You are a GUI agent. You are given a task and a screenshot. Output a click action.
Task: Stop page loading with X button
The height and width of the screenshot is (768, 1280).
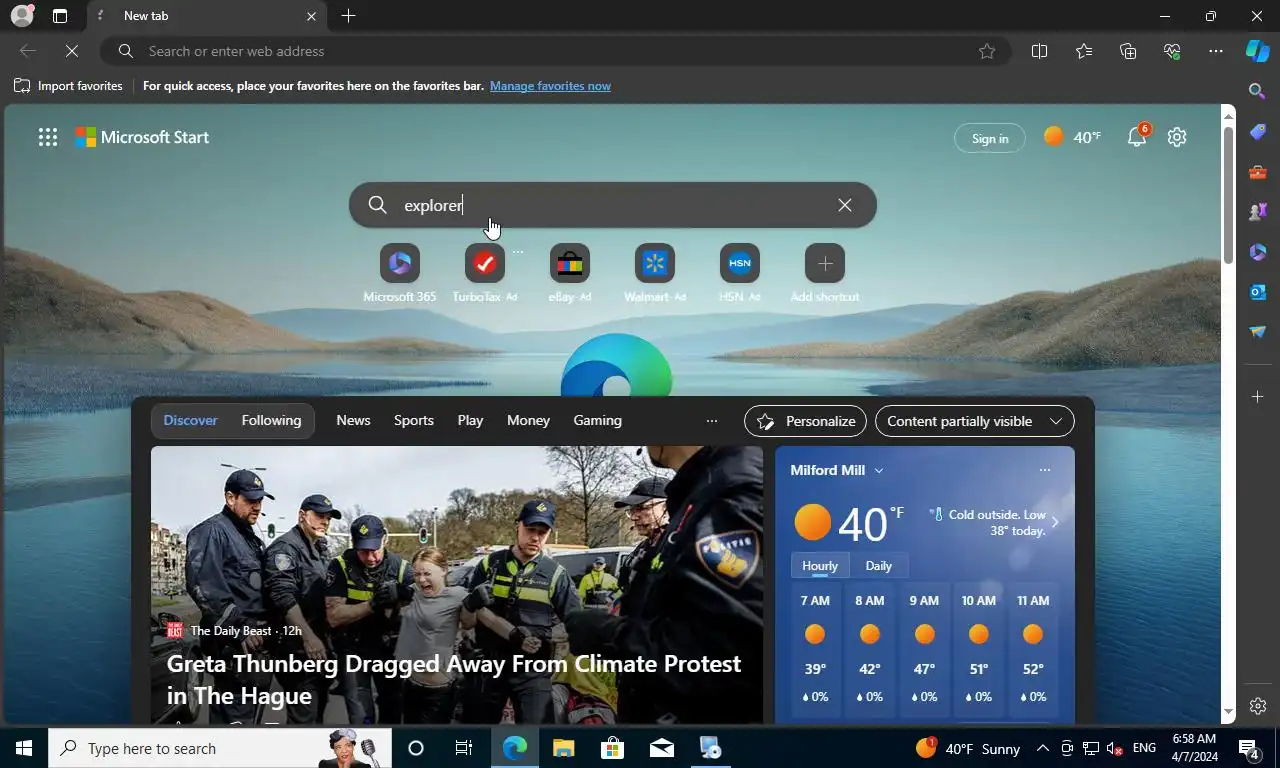click(x=72, y=51)
